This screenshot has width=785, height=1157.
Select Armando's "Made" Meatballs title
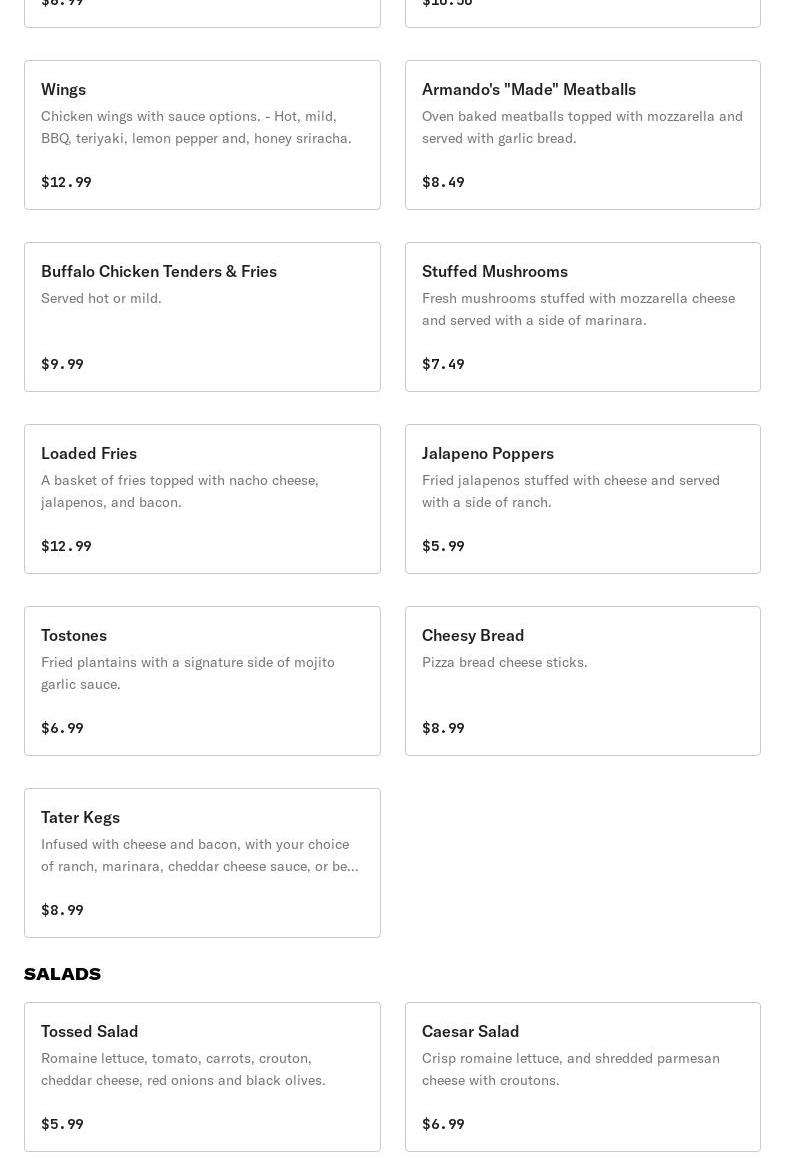coord(528,89)
